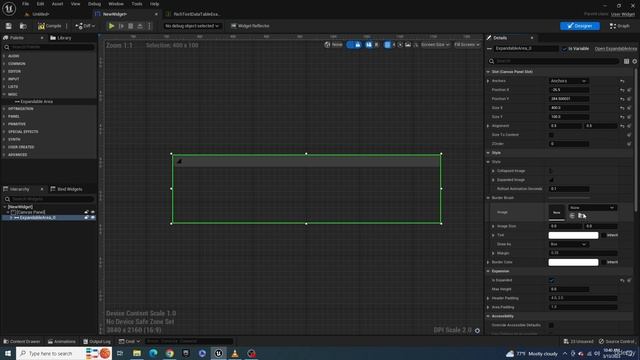Open the Screen Size dropdown
The width and height of the screenshot is (640, 360).
click(x=435, y=44)
